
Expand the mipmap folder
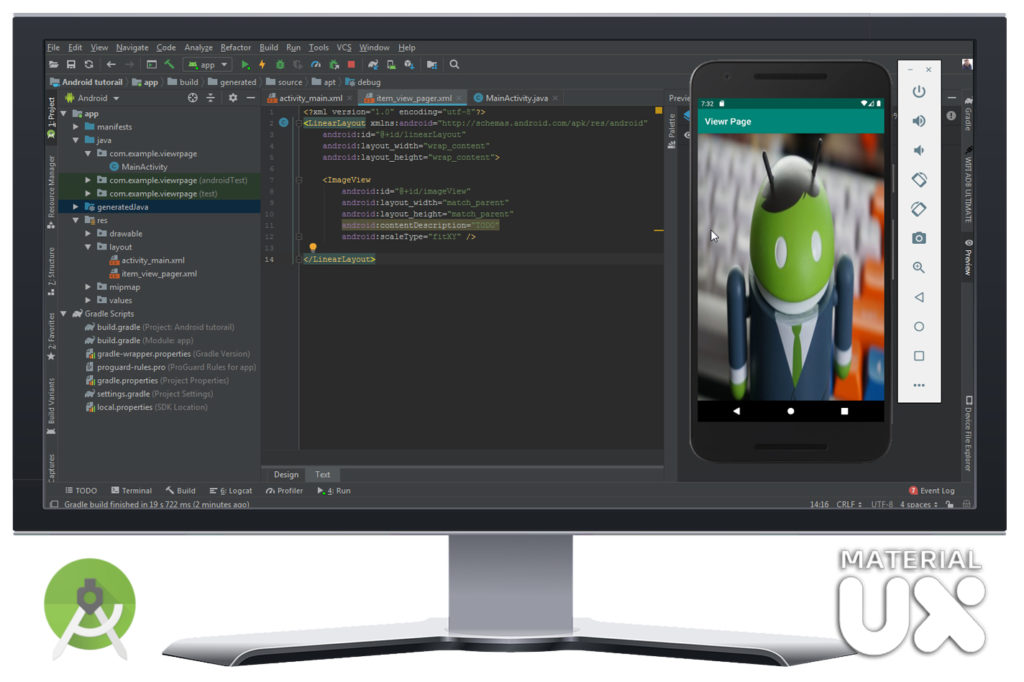tap(88, 287)
